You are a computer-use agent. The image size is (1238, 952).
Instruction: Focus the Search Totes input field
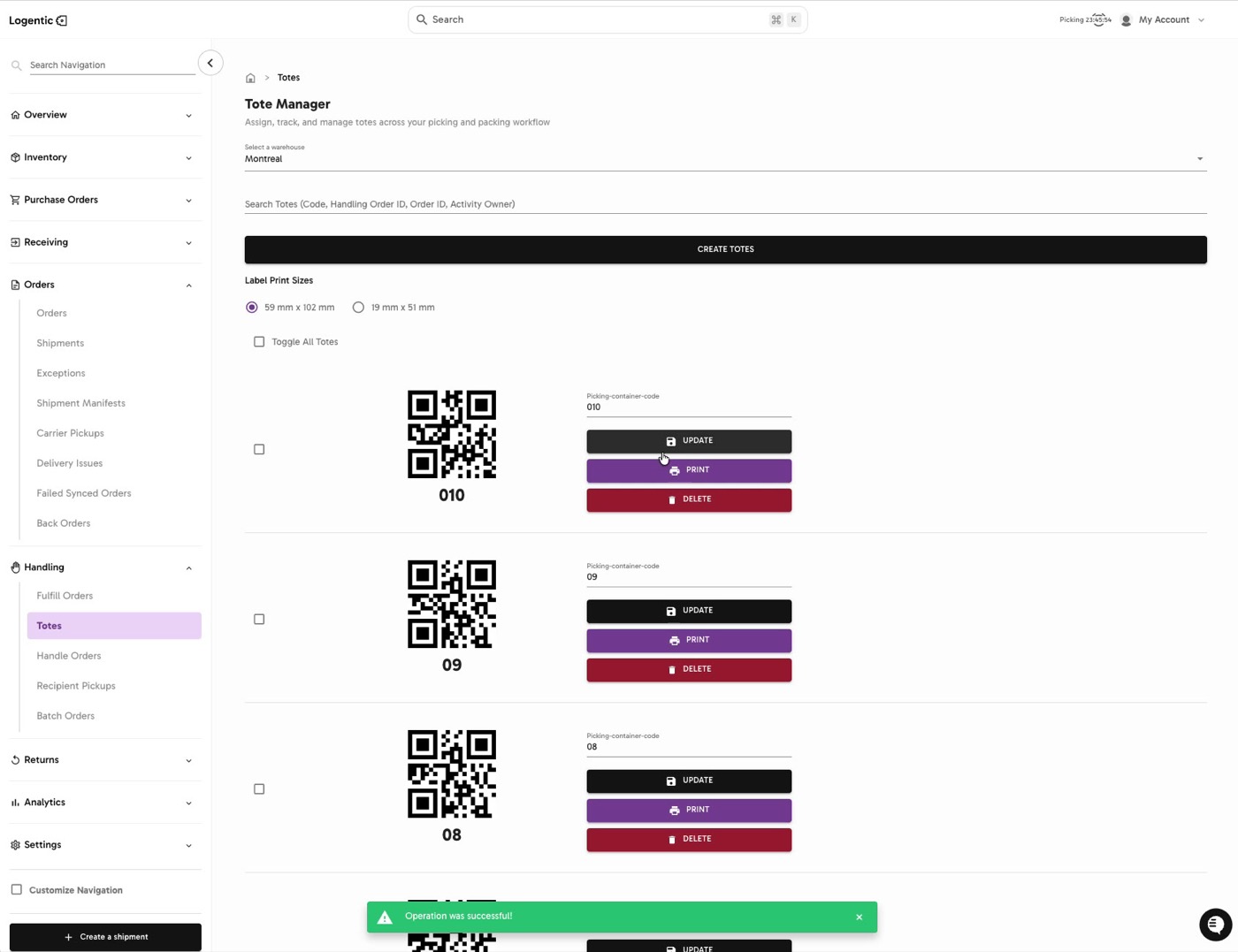click(725, 204)
